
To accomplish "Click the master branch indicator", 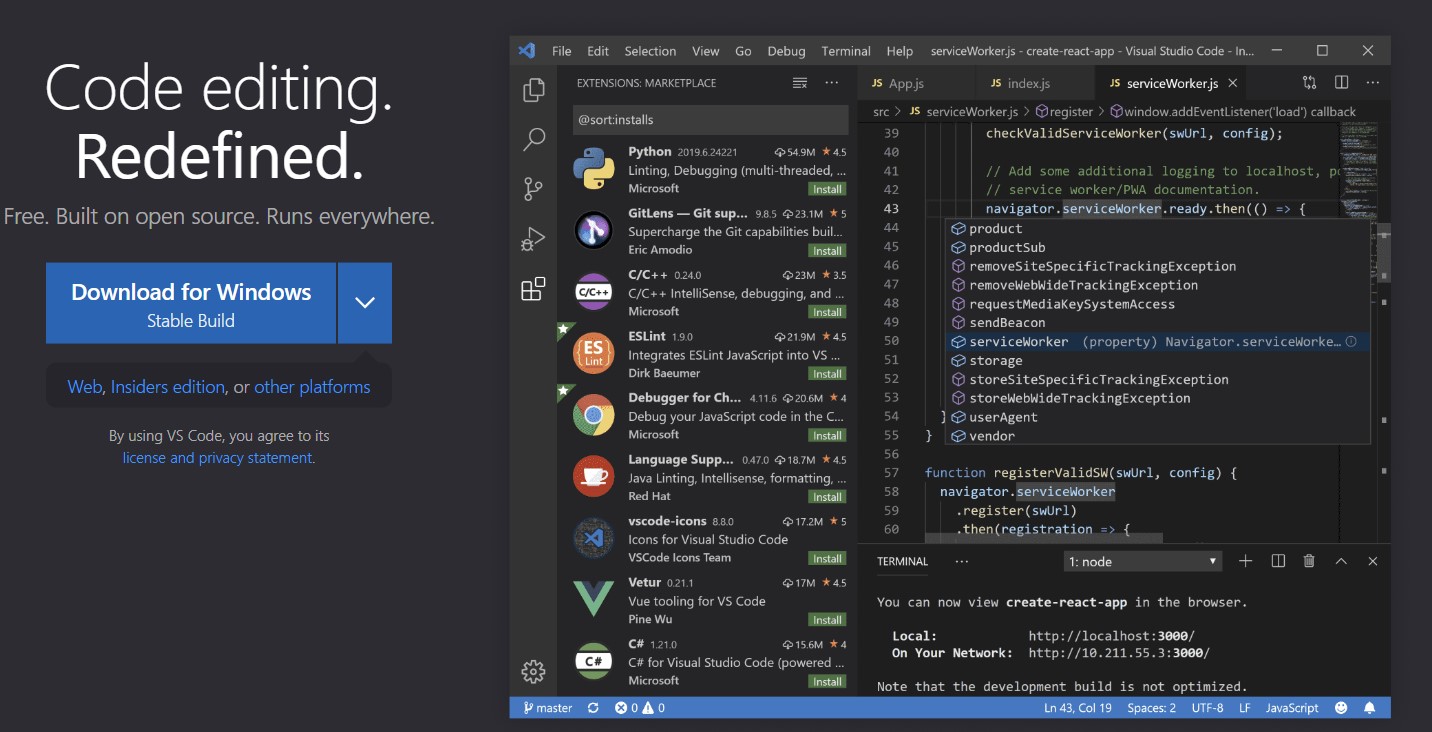I will coord(548,708).
